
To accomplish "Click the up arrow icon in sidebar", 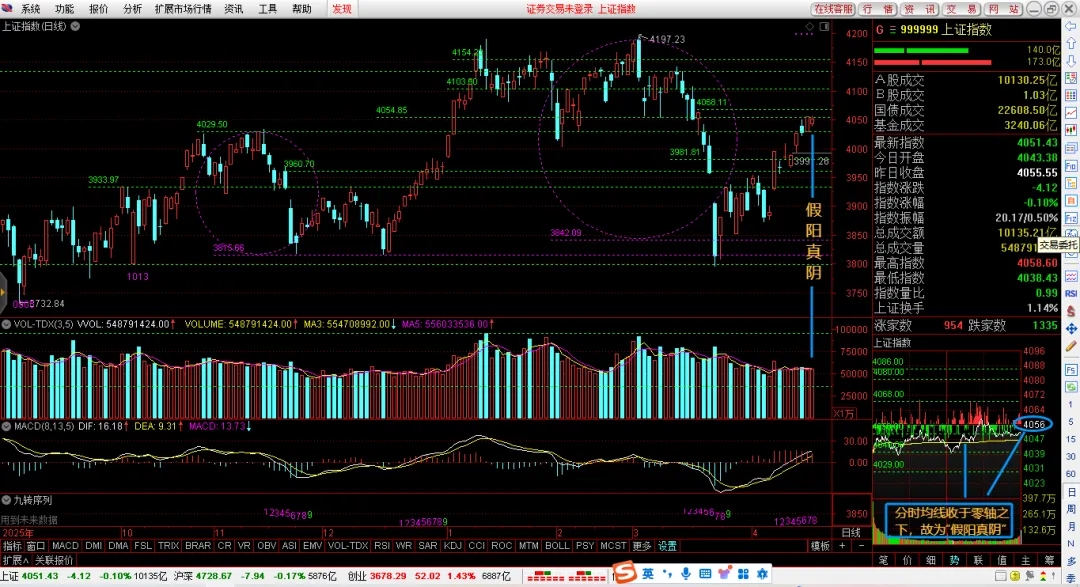I will (1071, 43).
